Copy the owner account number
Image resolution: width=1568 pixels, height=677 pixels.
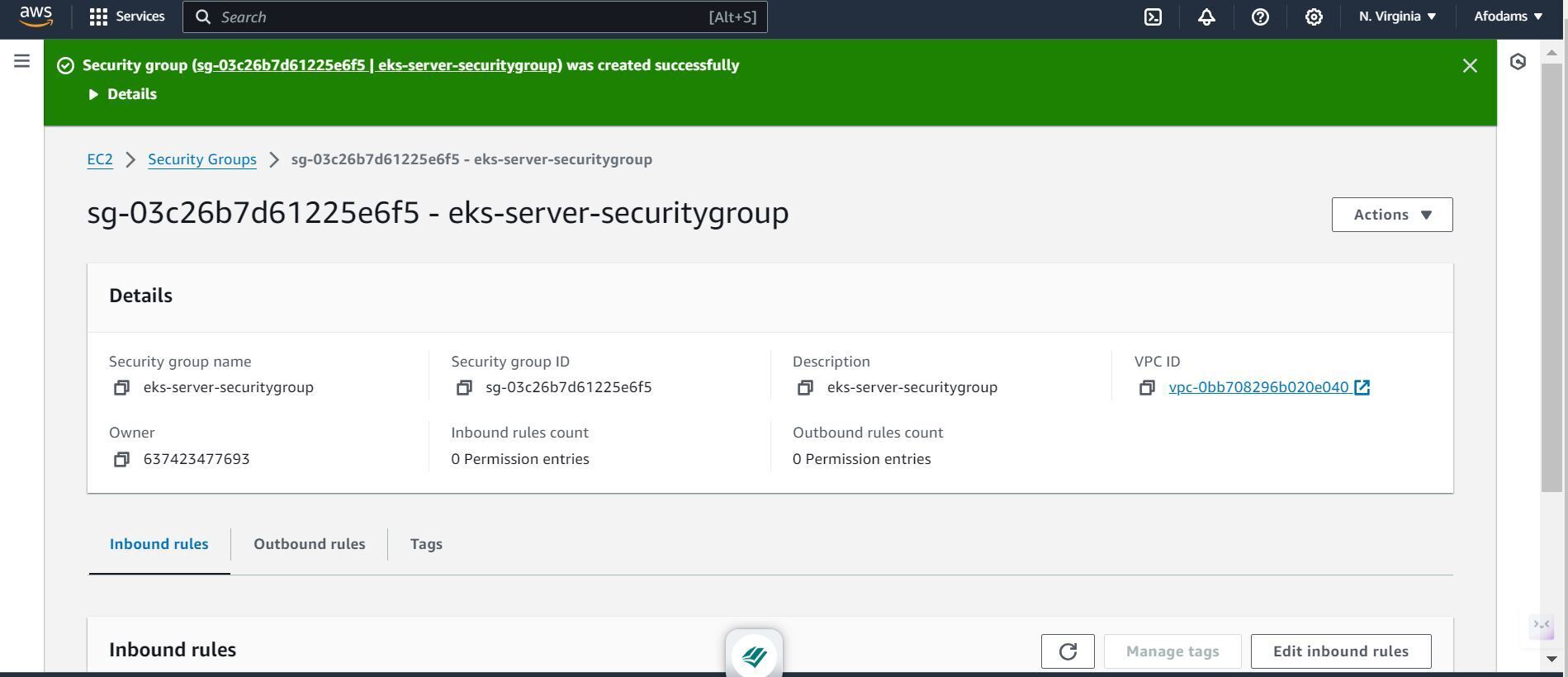(x=121, y=459)
